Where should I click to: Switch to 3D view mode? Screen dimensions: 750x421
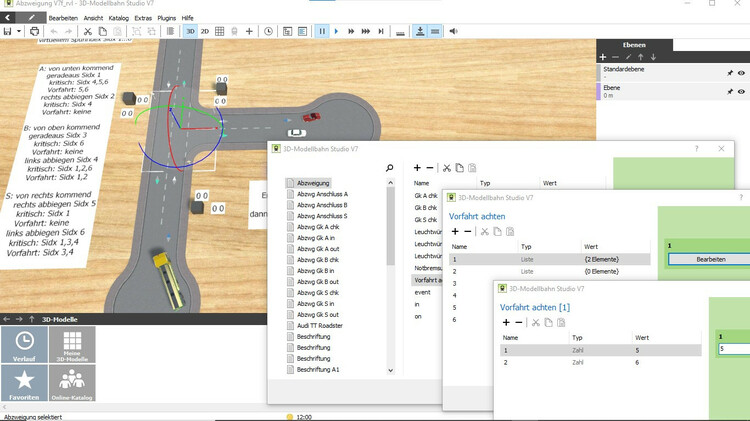[x=190, y=32]
